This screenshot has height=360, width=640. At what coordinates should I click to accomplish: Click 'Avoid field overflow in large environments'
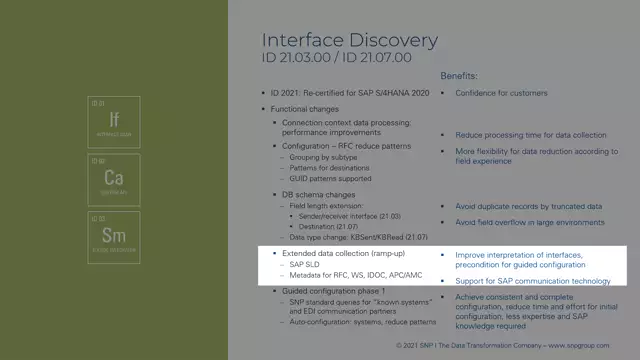pyautogui.click(x=530, y=222)
